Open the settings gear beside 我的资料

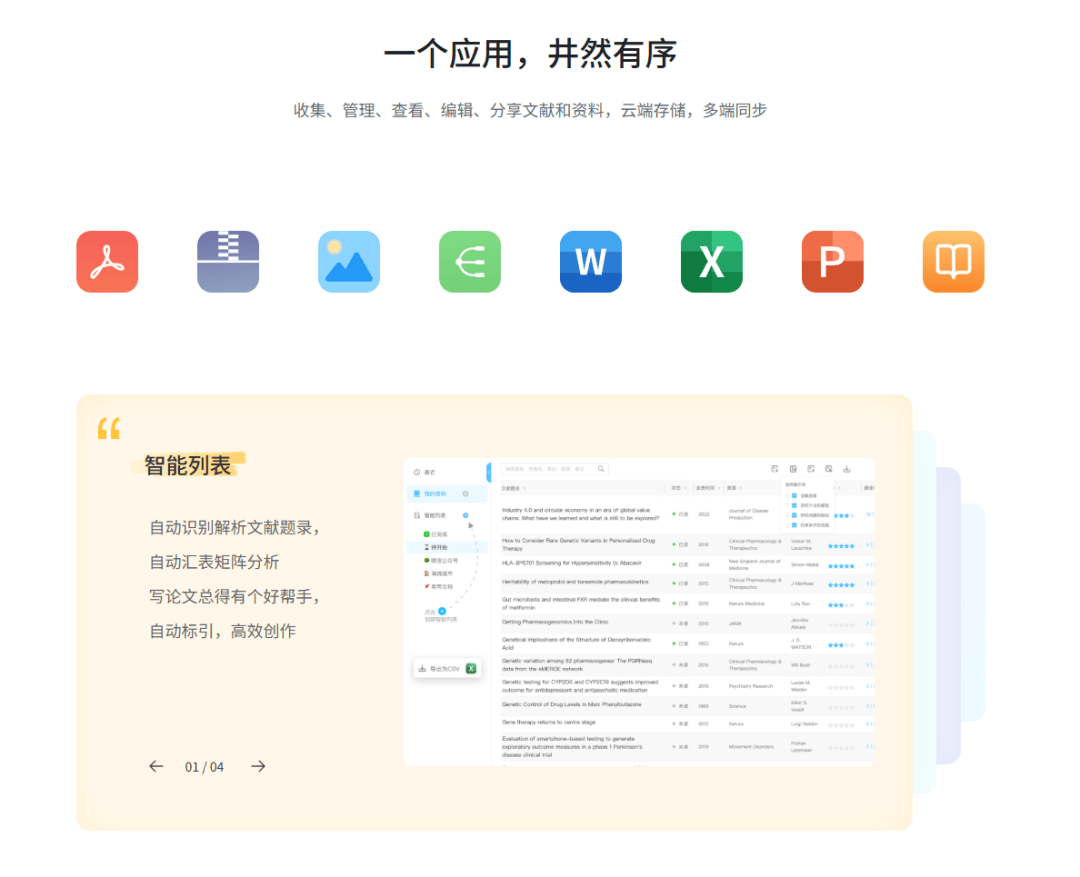tap(465, 494)
